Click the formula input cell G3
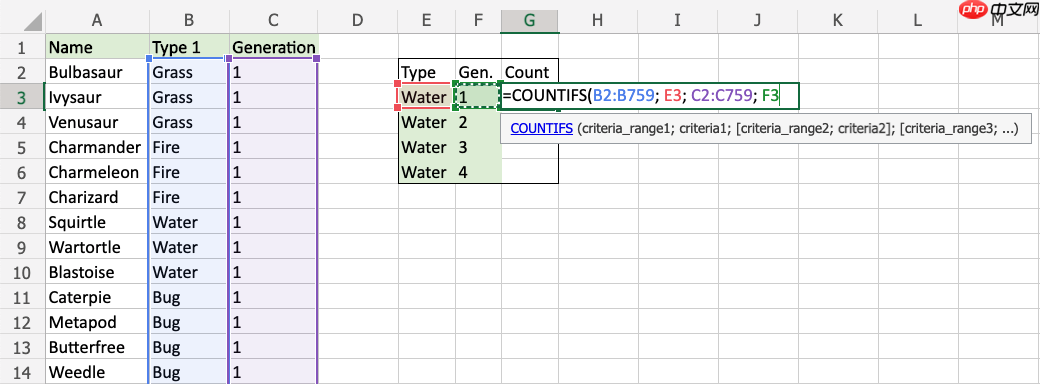The height and width of the screenshot is (384, 1040). [650, 96]
